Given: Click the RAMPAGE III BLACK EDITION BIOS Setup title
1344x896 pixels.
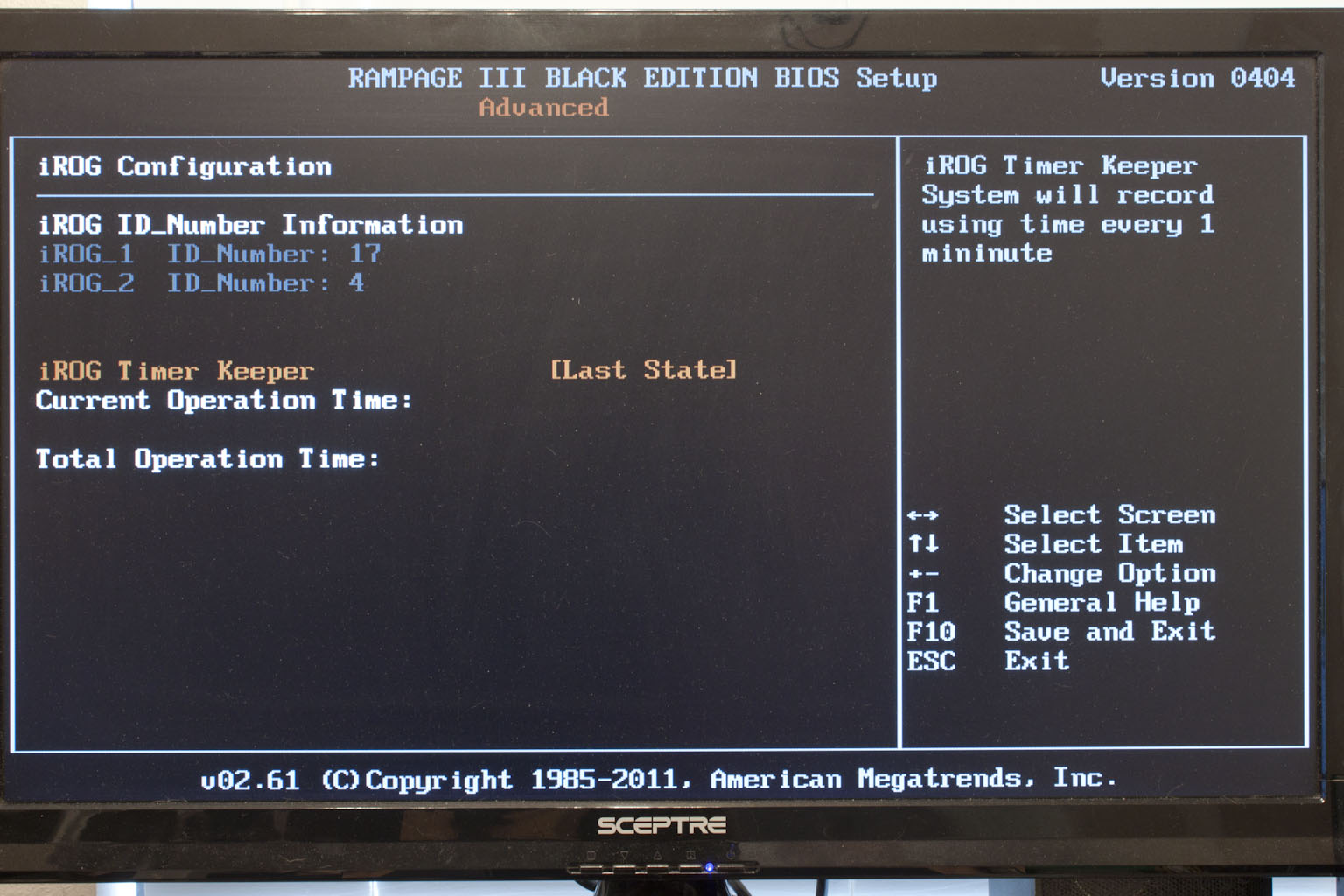Looking at the screenshot, I should click(643, 78).
